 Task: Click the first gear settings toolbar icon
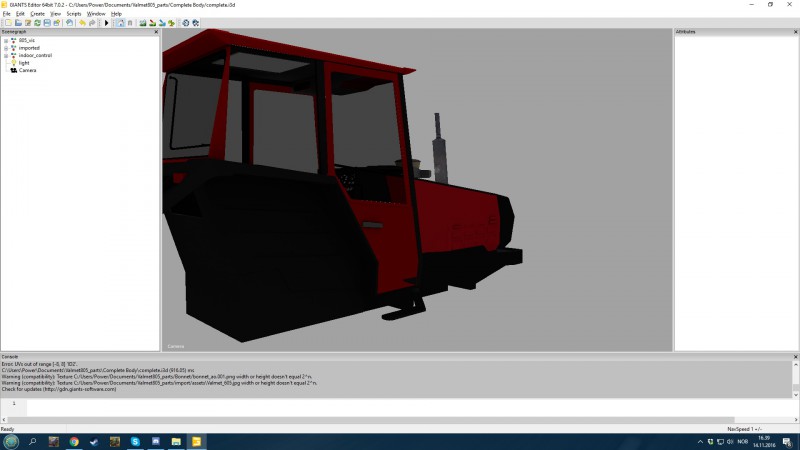point(186,23)
